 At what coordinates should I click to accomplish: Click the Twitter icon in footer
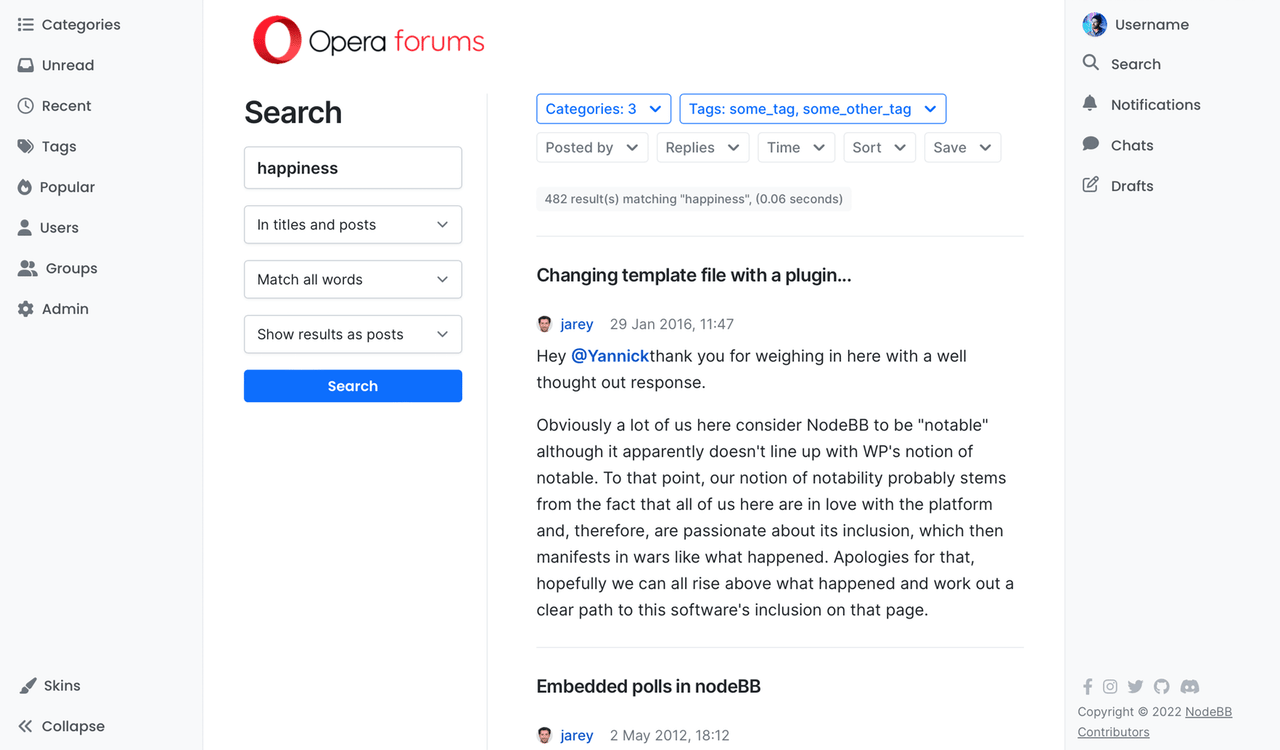click(x=1135, y=687)
